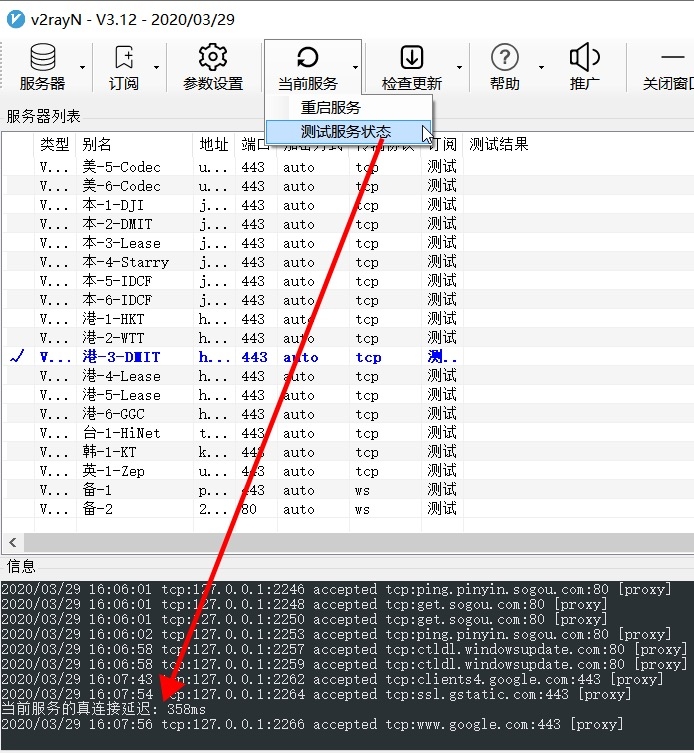The image size is (694, 753).
Task: Select server row 台-1-HiNet
Action: coord(121,433)
